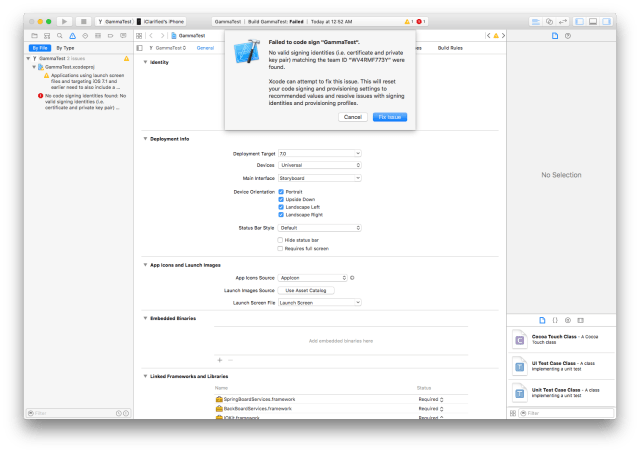Click the Stop button in toolbar

tap(83, 21)
